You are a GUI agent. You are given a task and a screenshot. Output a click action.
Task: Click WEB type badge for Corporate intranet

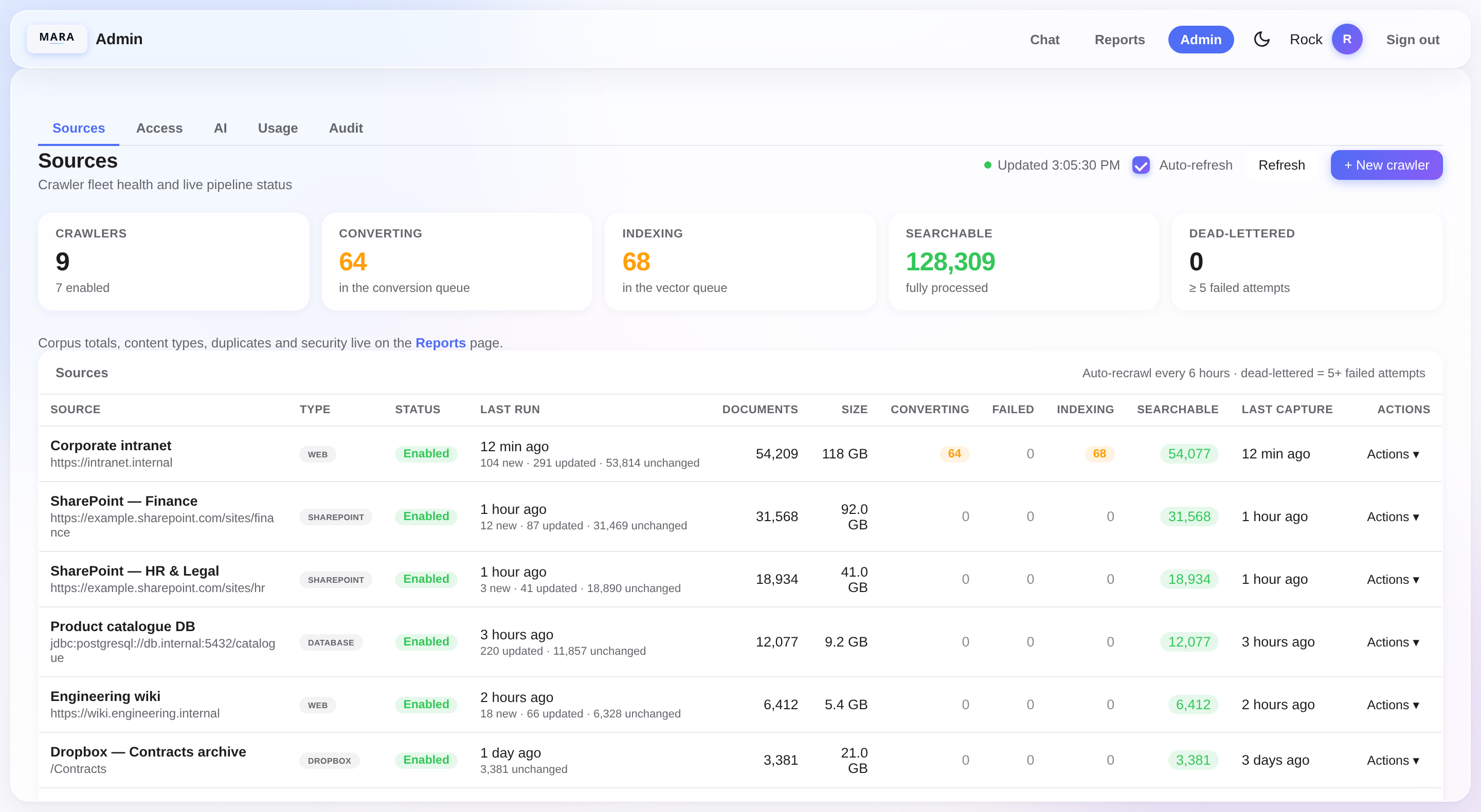click(x=317, y=454)
